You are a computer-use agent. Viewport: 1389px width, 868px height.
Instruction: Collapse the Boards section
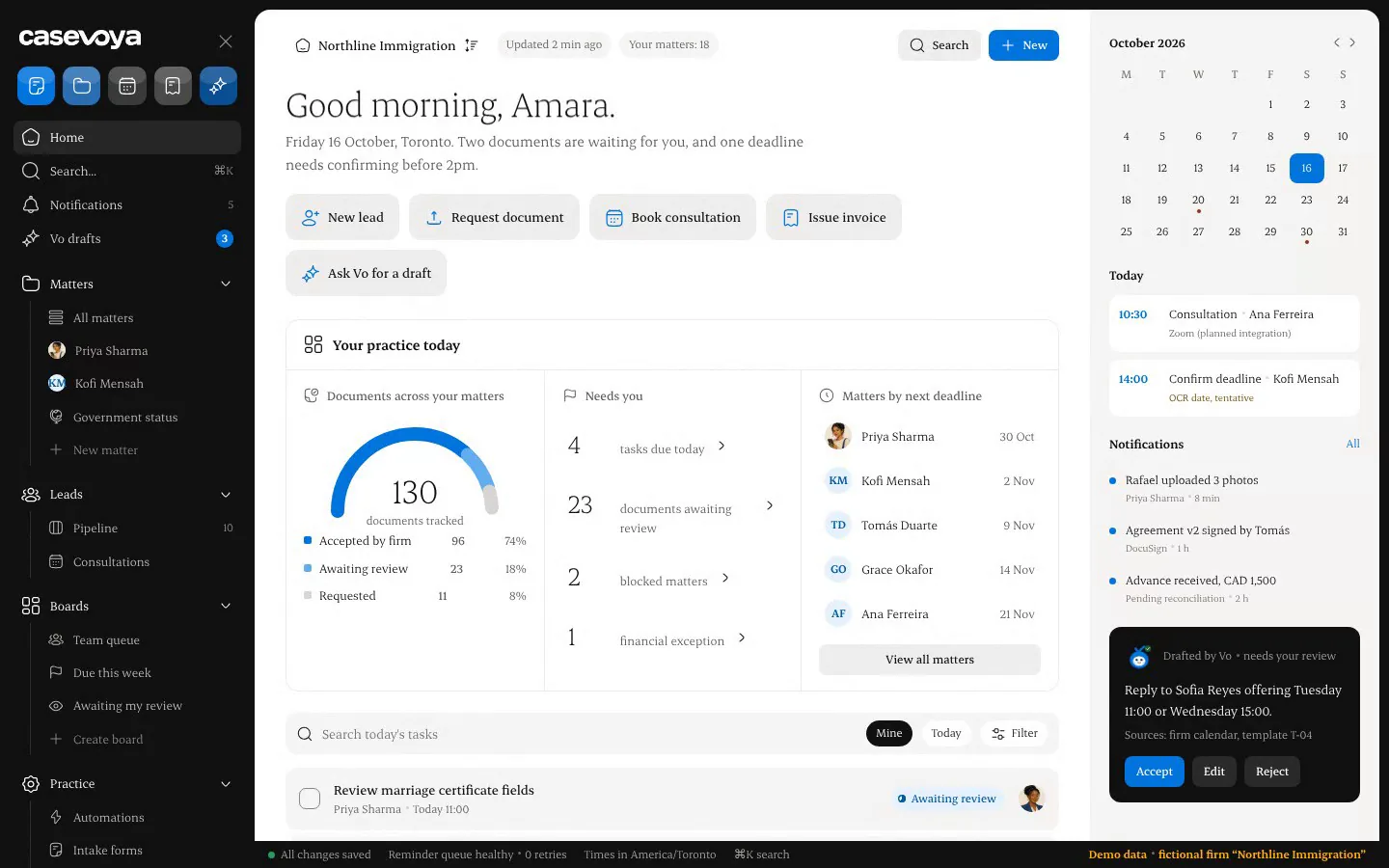226,606
